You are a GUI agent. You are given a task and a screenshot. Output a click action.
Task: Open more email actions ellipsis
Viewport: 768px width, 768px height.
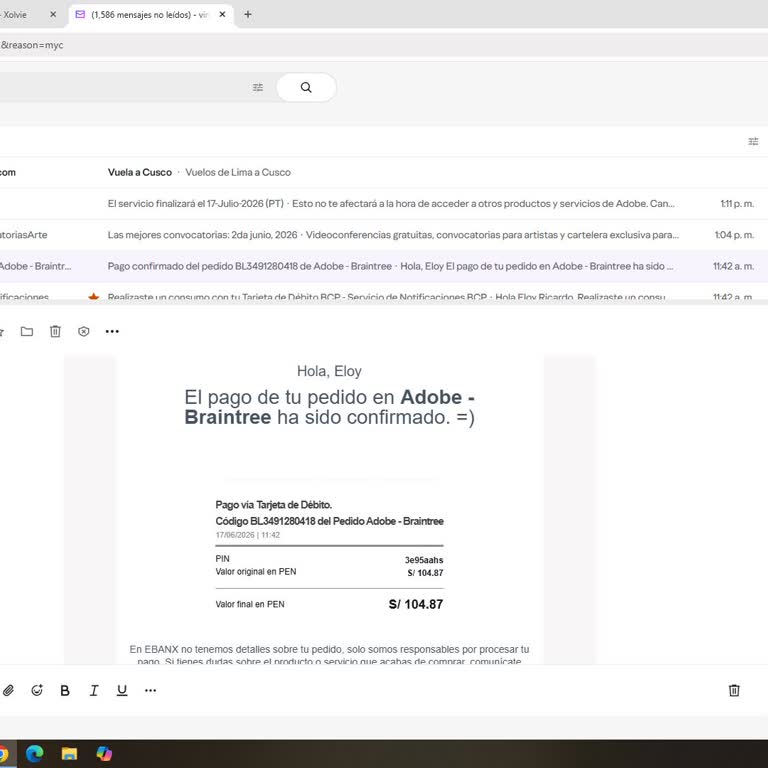[112, 332]
